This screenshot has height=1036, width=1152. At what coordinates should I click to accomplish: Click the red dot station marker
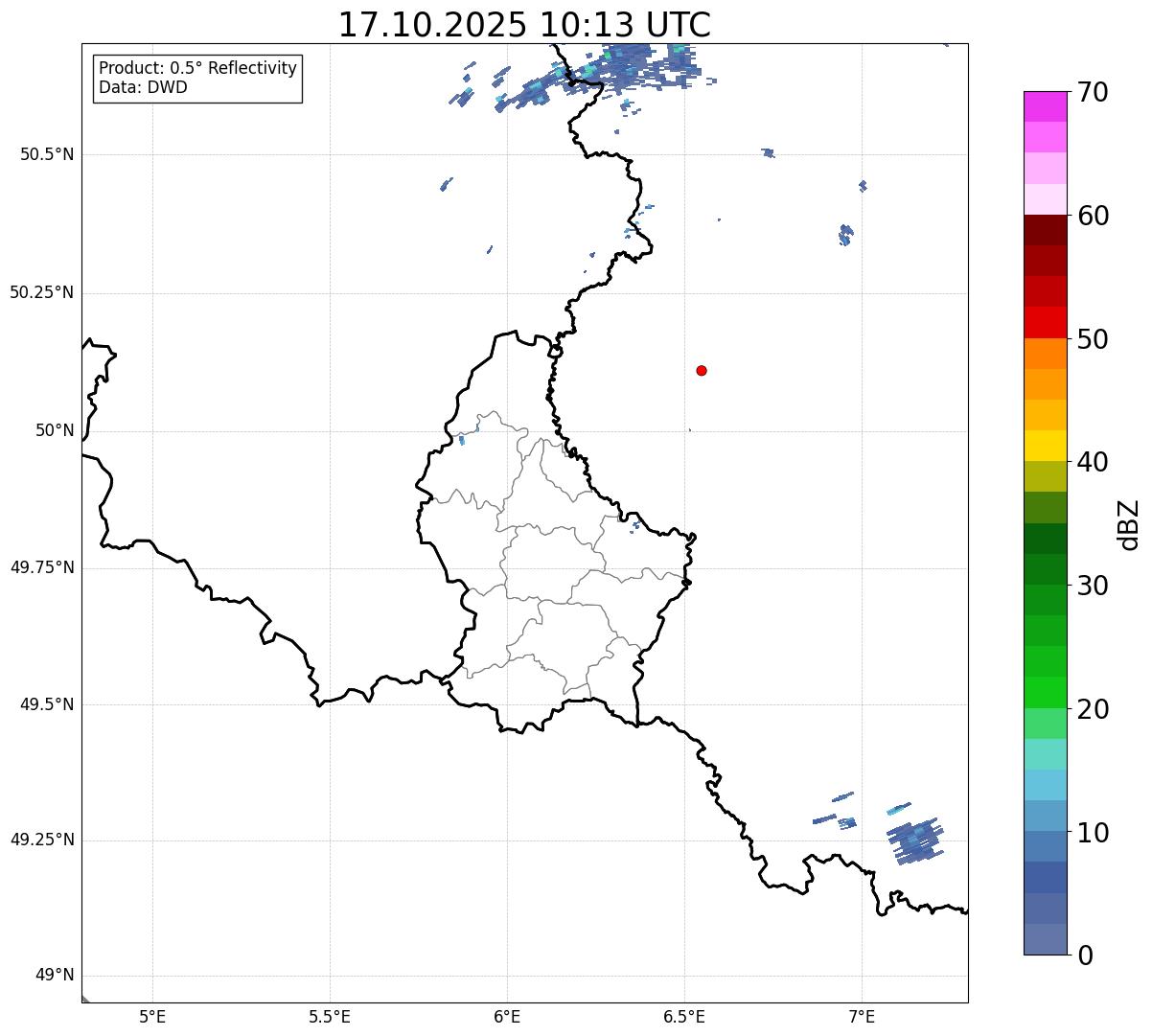702,370
